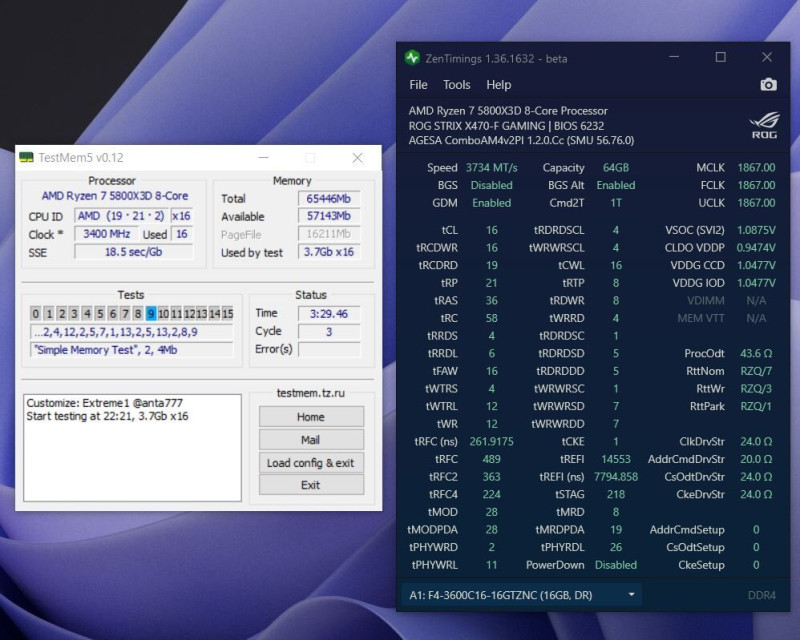The height and width of the screenshot is (640, 800).
Task: Click the Speed value 3734 MT/s
Action: (491, 168)
